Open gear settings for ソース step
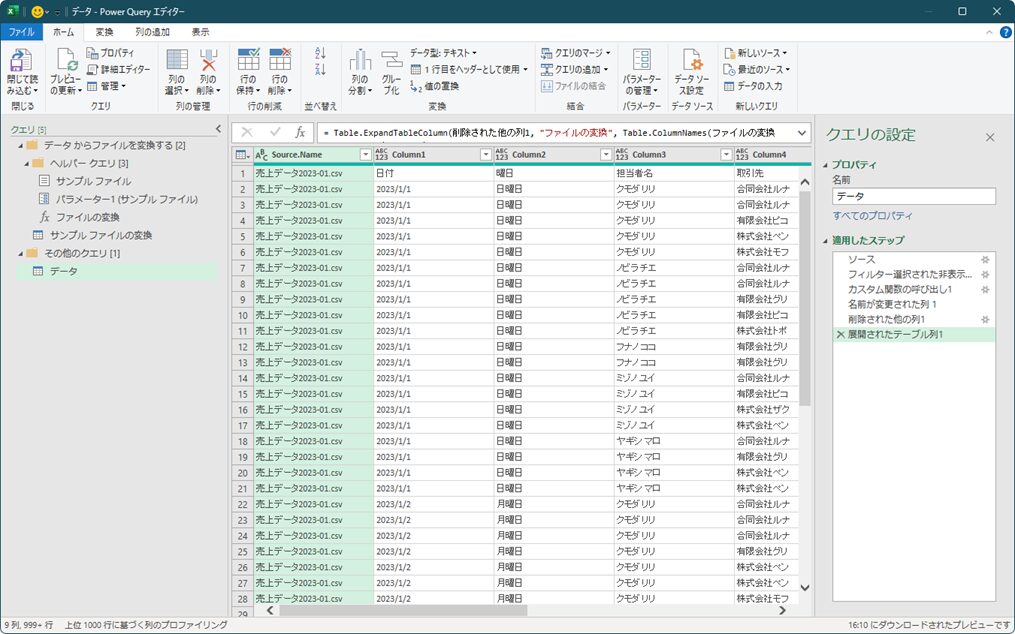This screenshot has height=634, width=1015. [x=985, y=260]
